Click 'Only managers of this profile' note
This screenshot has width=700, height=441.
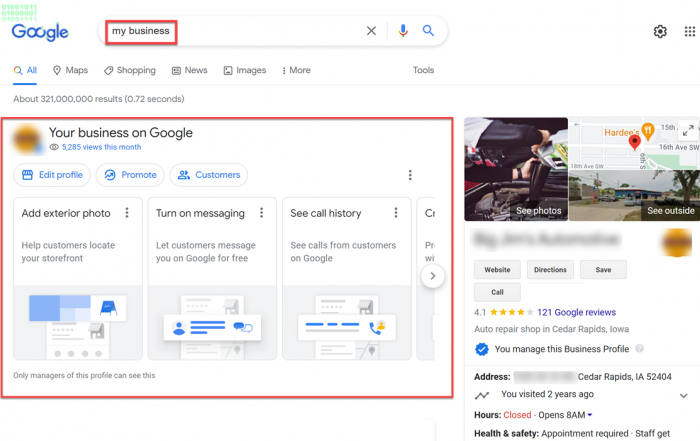(x=84, y=375)
